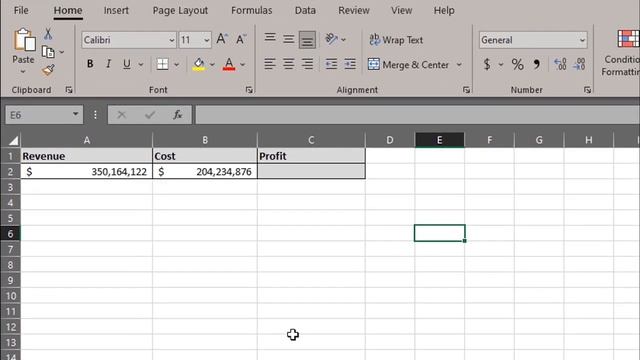Viewport: 640px width, 360px height.
Task: Expand border styles arrow
Action: (176, 64)
